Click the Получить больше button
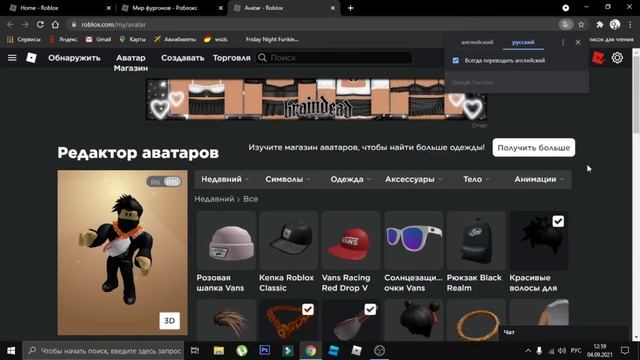This screenshot has width=640, height=360. click(533, 148)
